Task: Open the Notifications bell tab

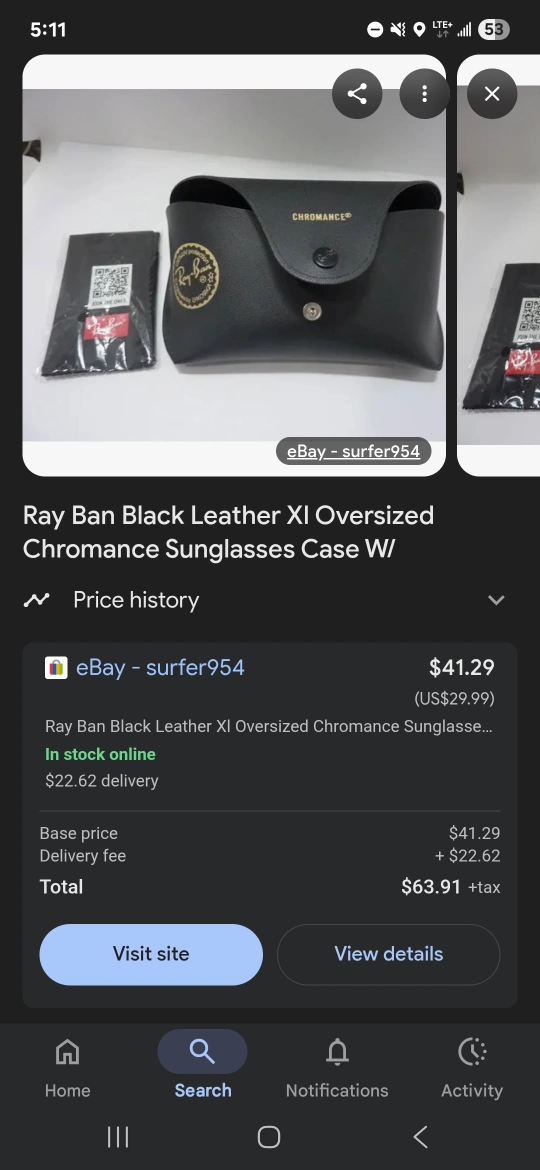Action: pyautogui.click(x=337, y=1069)
